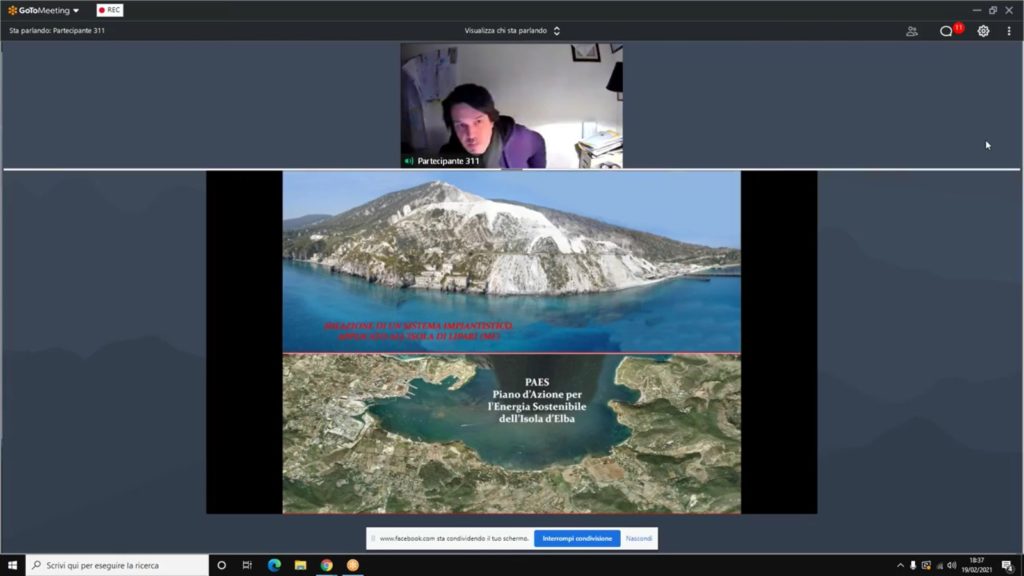
Task: Expand hidden system tray icons
Action: pos(900,565)
